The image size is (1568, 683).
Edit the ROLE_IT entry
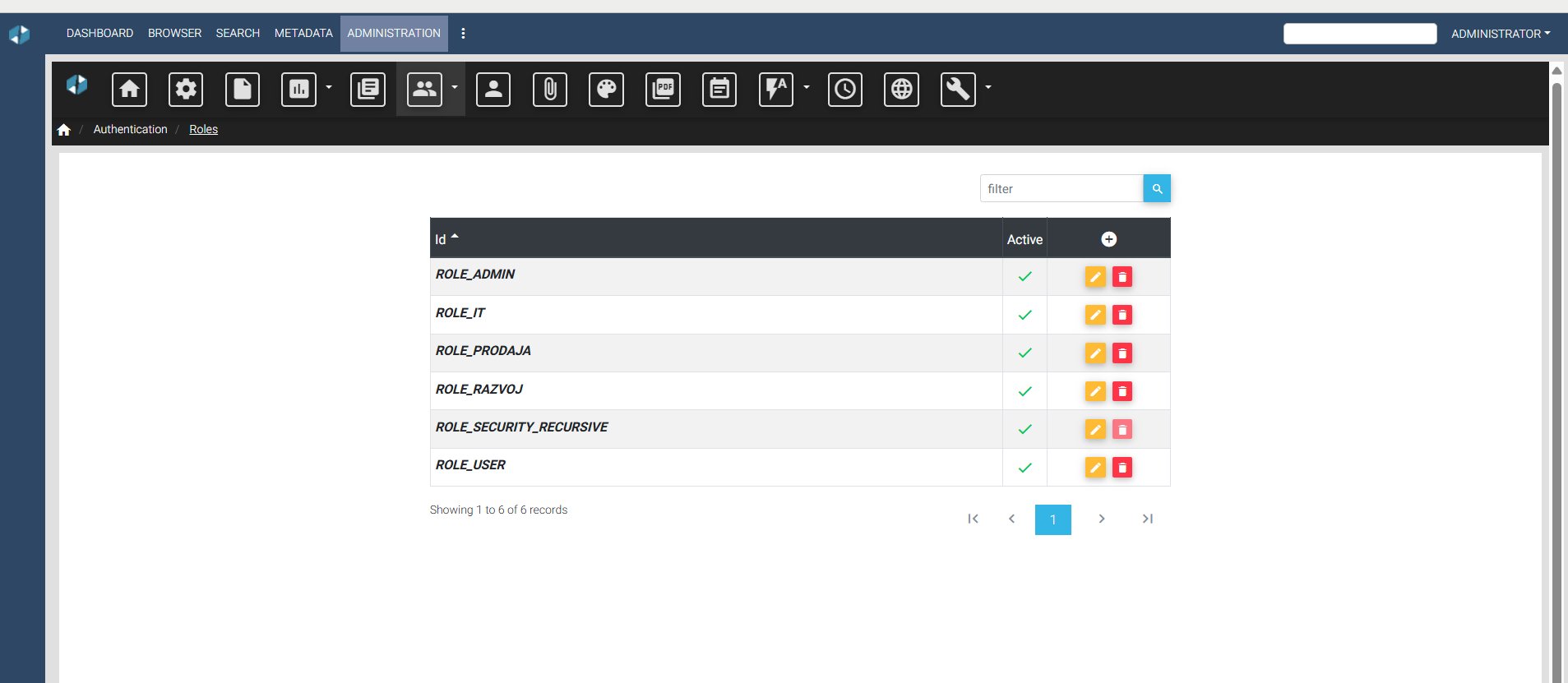(x=1095, y=315)
